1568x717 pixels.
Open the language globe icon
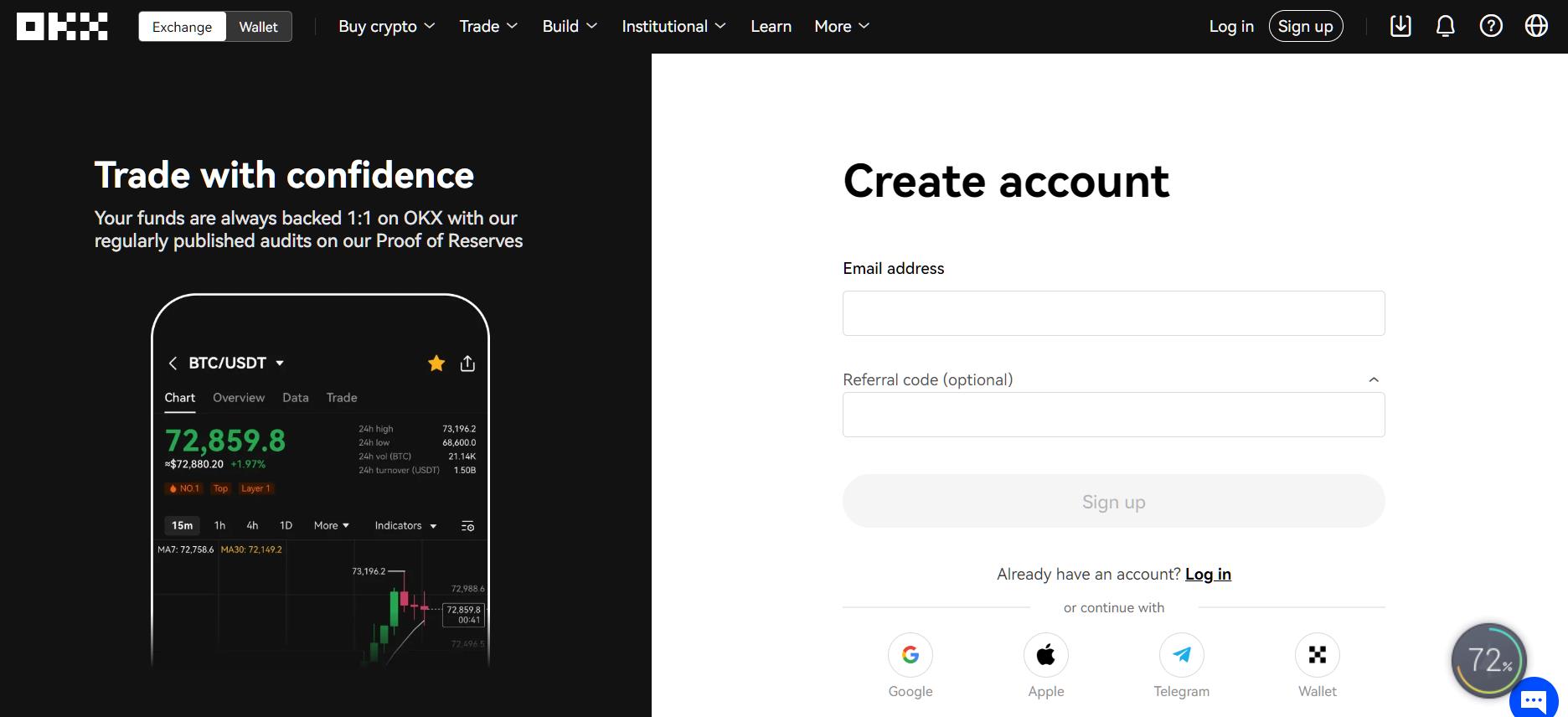[1536, 26]
